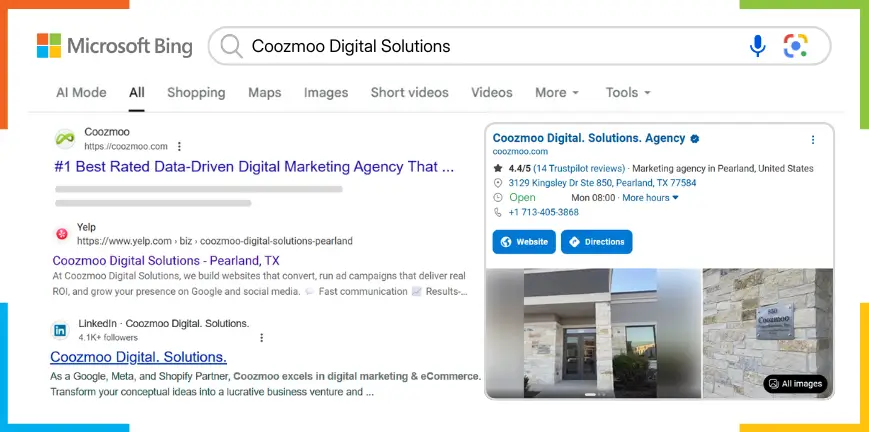Image resolution: width=869 pixels, height=432 pixels.
Task: Select the All tab
Action: (137, 93)
